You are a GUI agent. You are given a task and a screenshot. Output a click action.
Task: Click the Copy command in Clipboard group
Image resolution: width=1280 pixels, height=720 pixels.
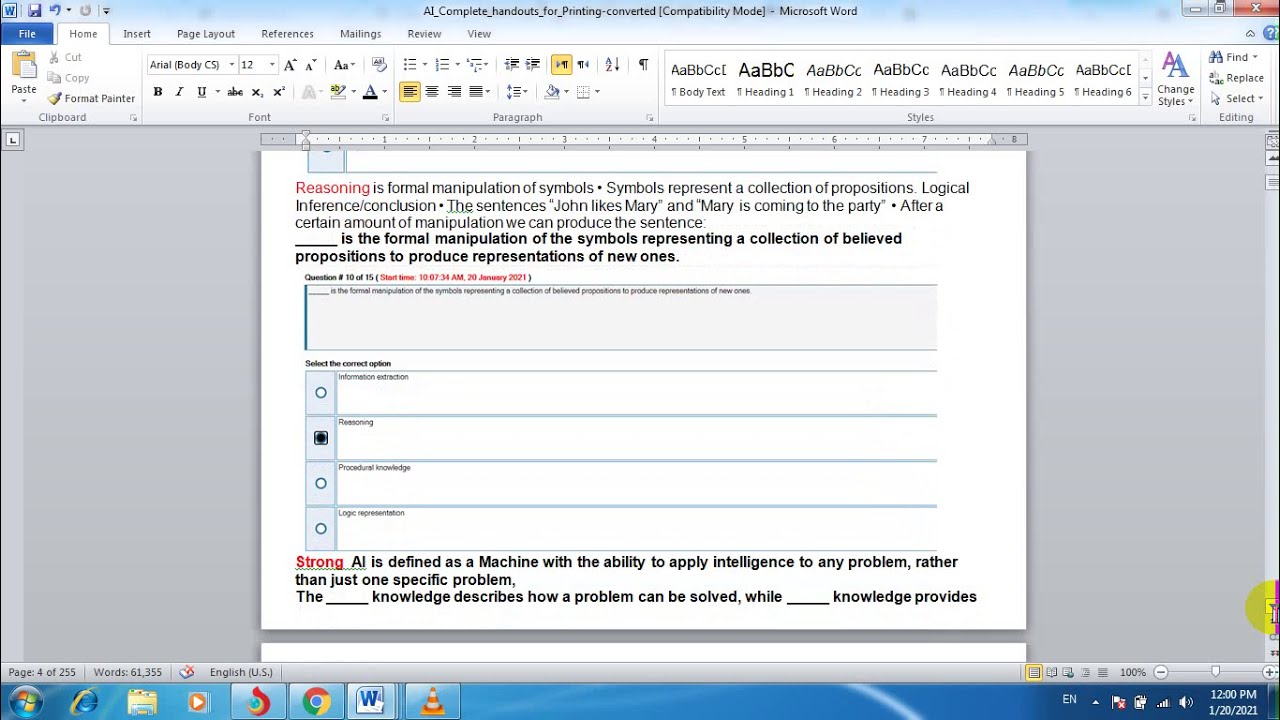pyautogui.click(x=69, y=78)
